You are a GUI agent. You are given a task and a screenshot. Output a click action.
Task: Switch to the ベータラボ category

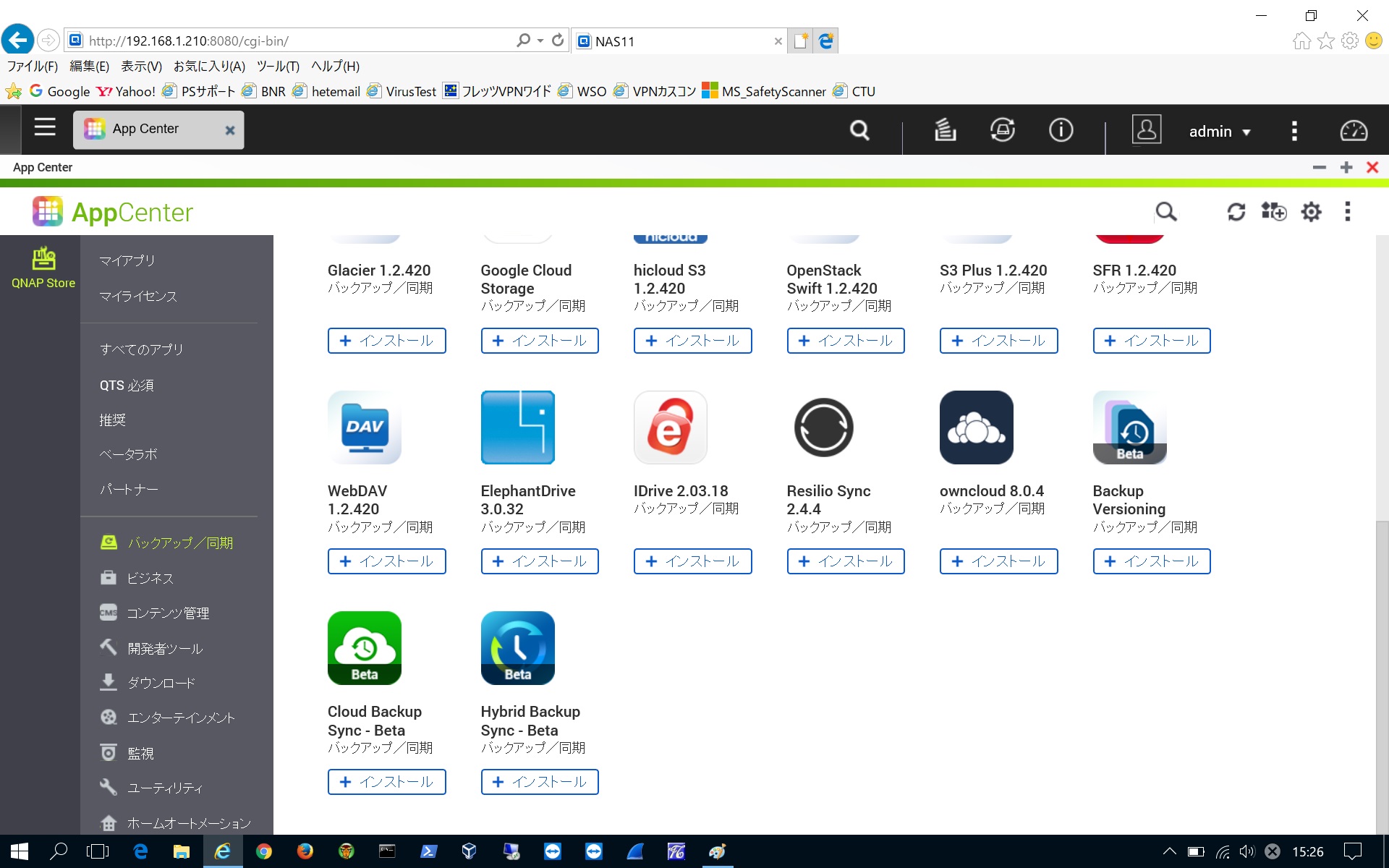[130, 454]
